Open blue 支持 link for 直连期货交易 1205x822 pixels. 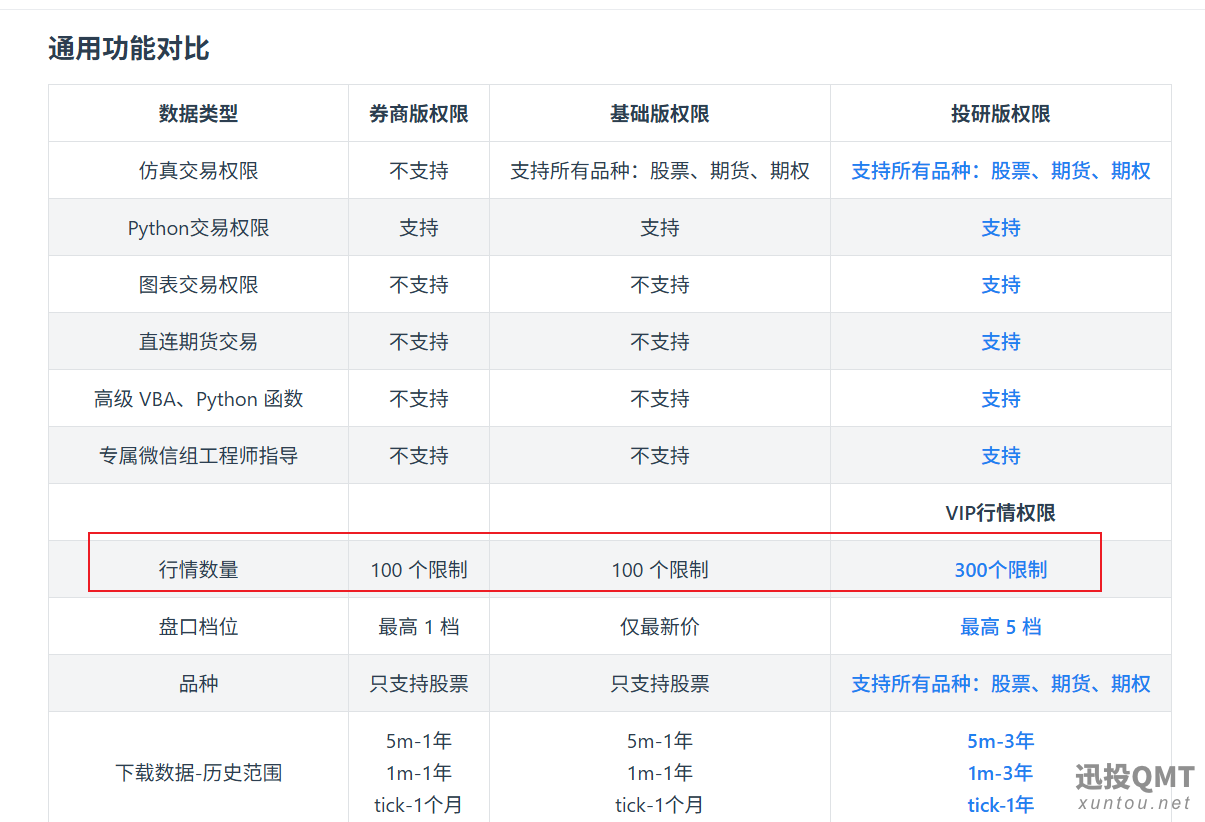1000,342
